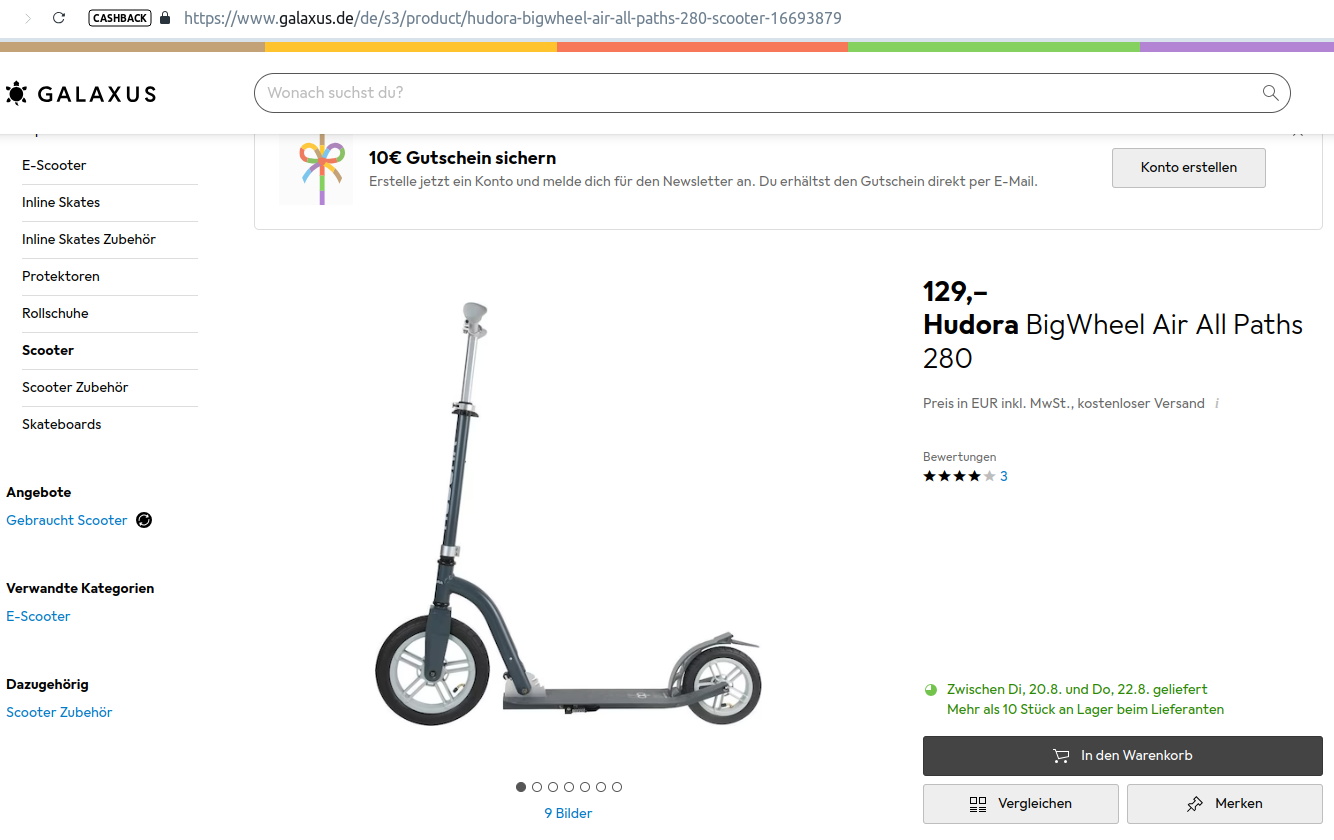Click the padlock site security icon
Image resolution: width=1334 pixels, height=840 pixels.
[165, 18]
